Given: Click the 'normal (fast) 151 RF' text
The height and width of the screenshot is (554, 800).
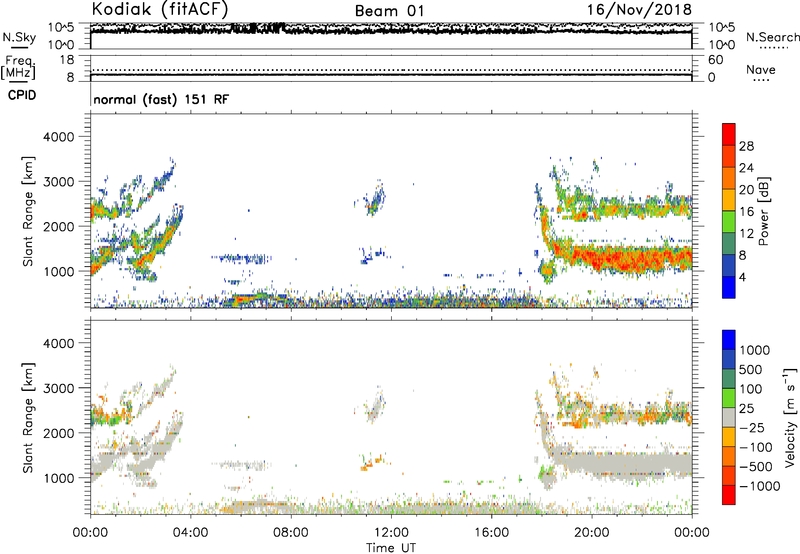Looking at the screenshot, I should coord(161,99).
